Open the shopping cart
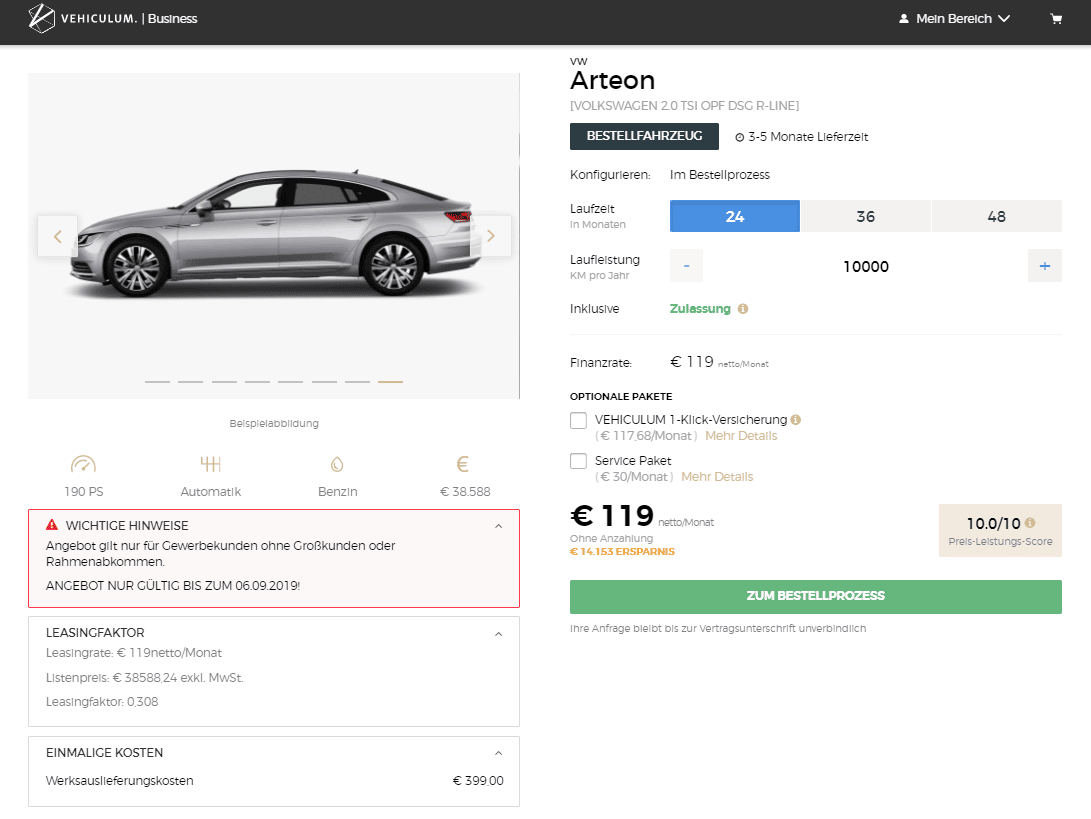This screenshot has height=819, width=1091. pyautogui.click(x=1056, y=19)
